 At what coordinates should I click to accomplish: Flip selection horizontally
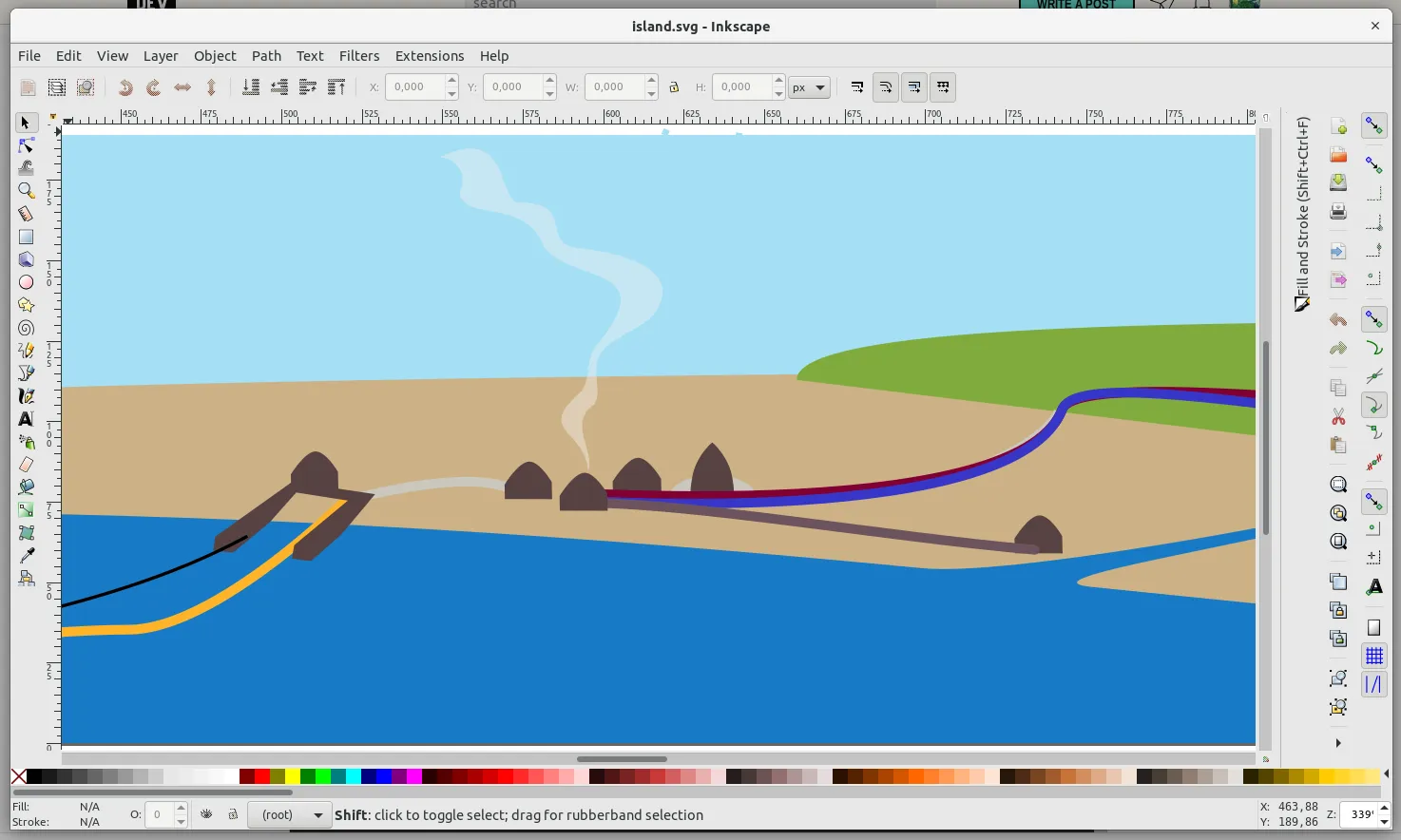point(182,87)
